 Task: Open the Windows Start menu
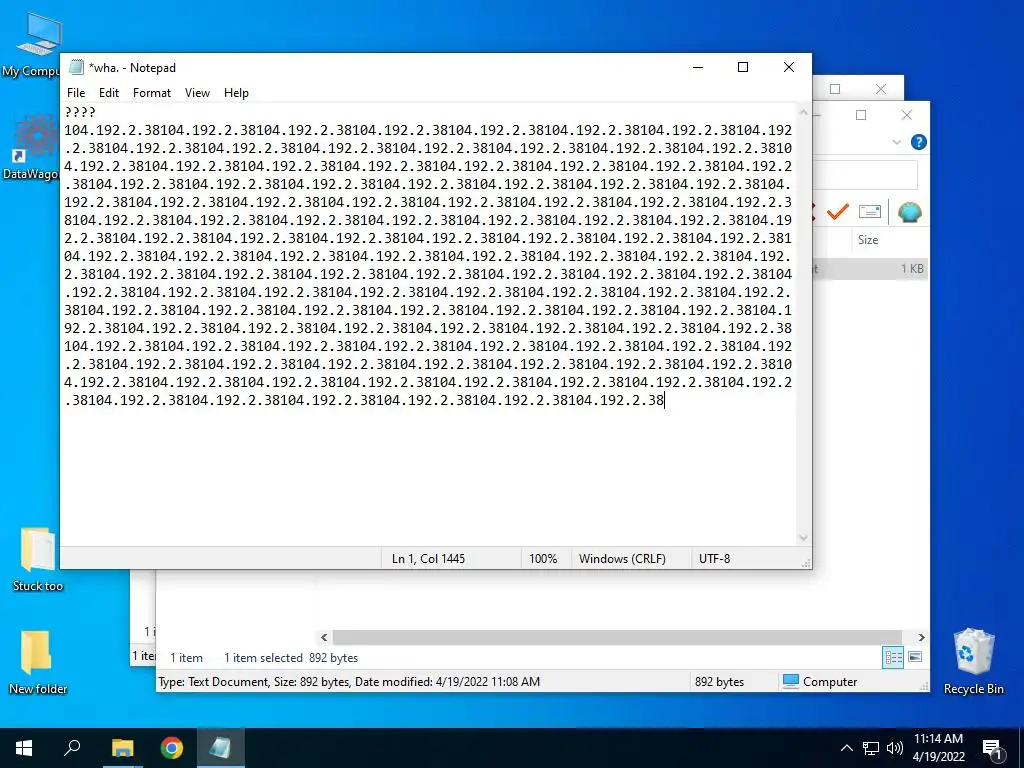click(24, 748)
